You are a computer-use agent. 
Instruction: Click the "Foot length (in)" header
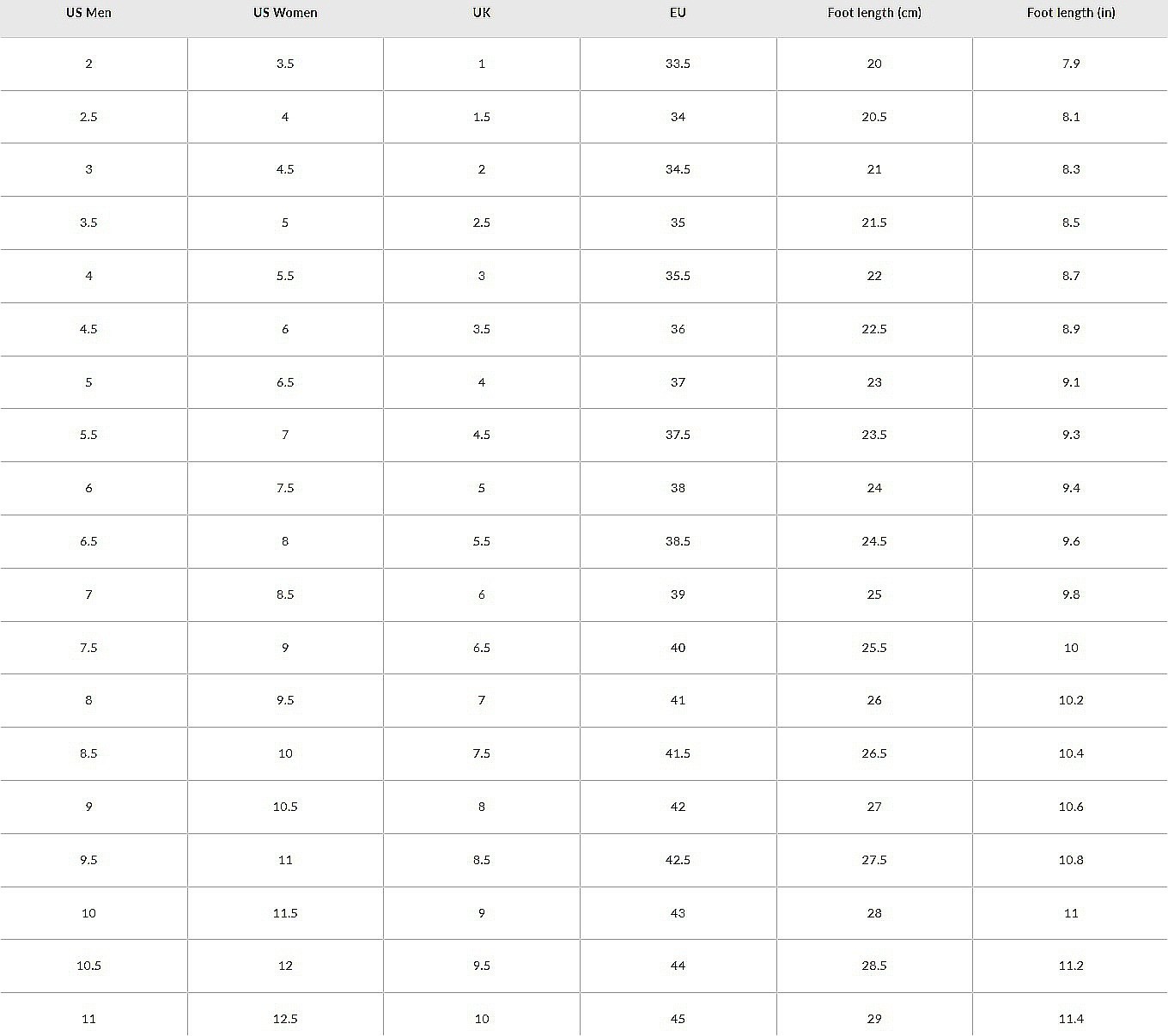coord(1071,13)
